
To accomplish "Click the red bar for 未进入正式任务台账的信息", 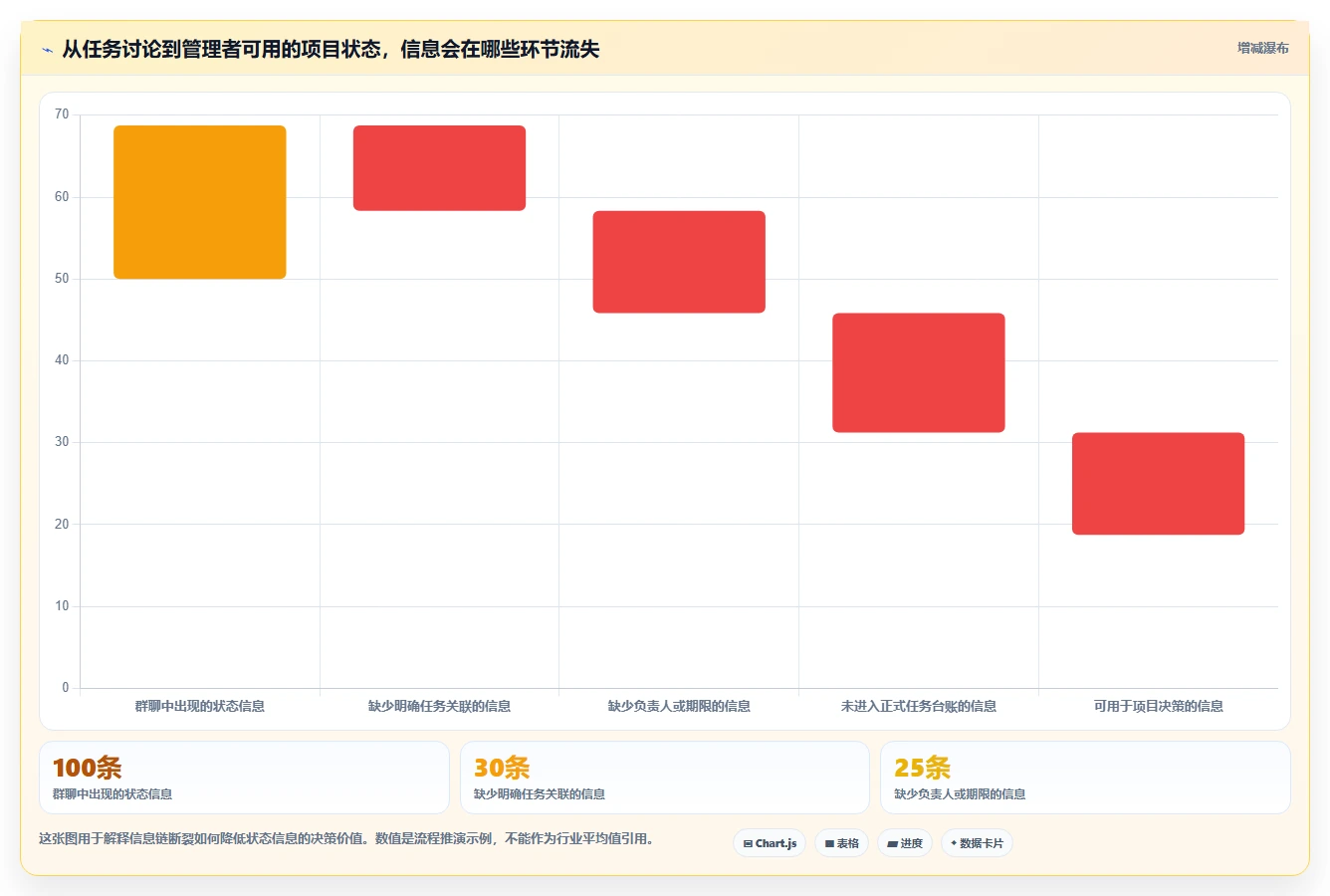I will click(x=919, y=373).
